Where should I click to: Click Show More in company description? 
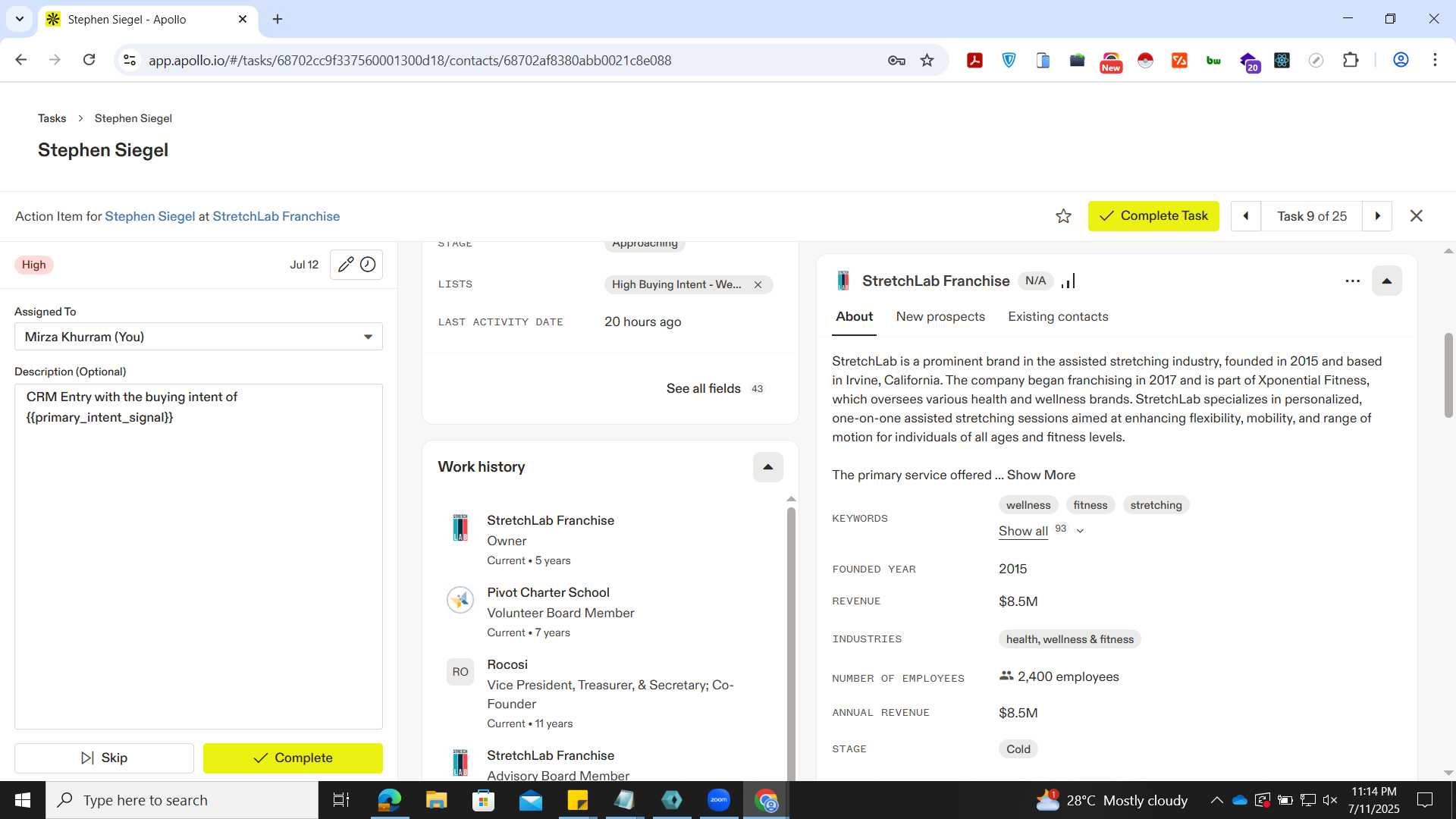[x=1040, y=475]
